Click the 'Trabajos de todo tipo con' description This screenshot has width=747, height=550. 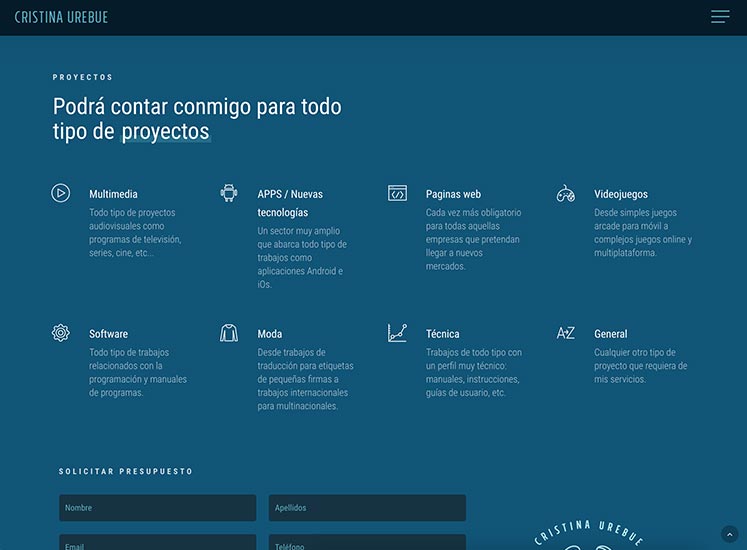point(474,372)
